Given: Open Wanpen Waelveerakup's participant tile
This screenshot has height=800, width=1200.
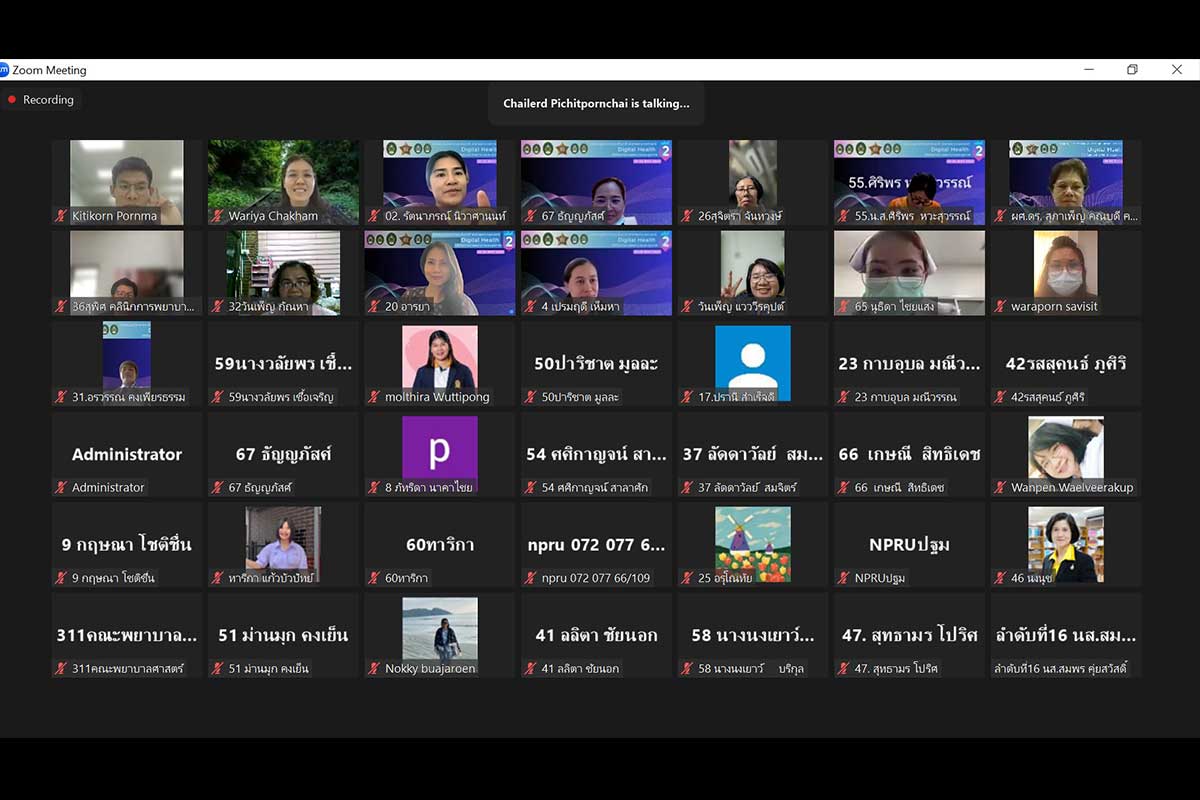Looking at the screenshot, I should coord(1066,453).
